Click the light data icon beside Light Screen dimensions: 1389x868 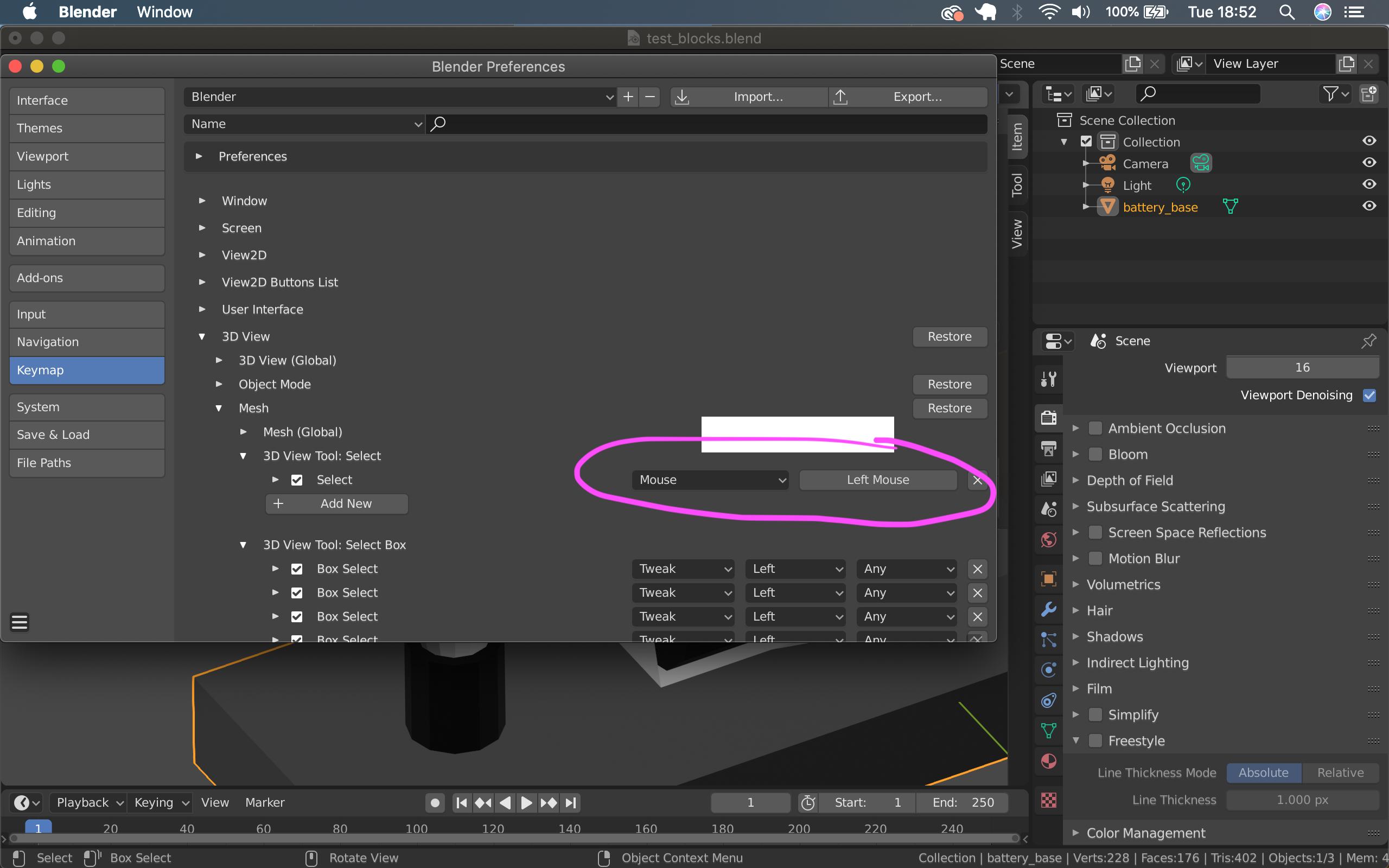[x=1183, y=185]
